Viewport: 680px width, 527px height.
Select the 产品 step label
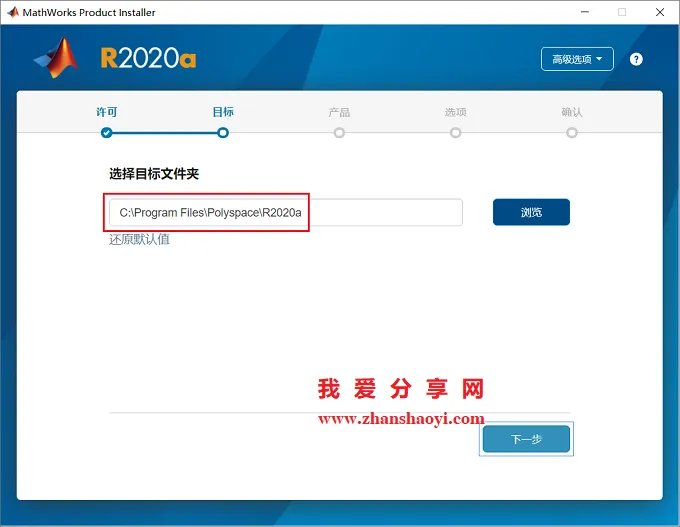pos(339,112)
